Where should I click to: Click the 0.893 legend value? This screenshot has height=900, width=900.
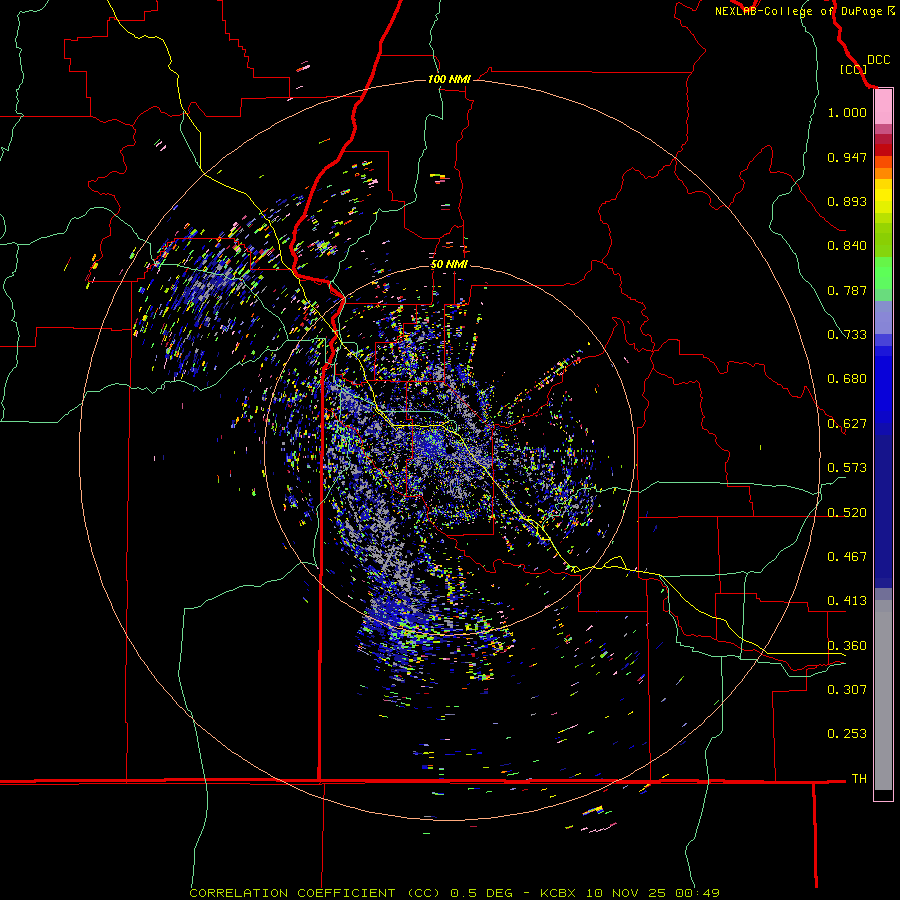847,201
